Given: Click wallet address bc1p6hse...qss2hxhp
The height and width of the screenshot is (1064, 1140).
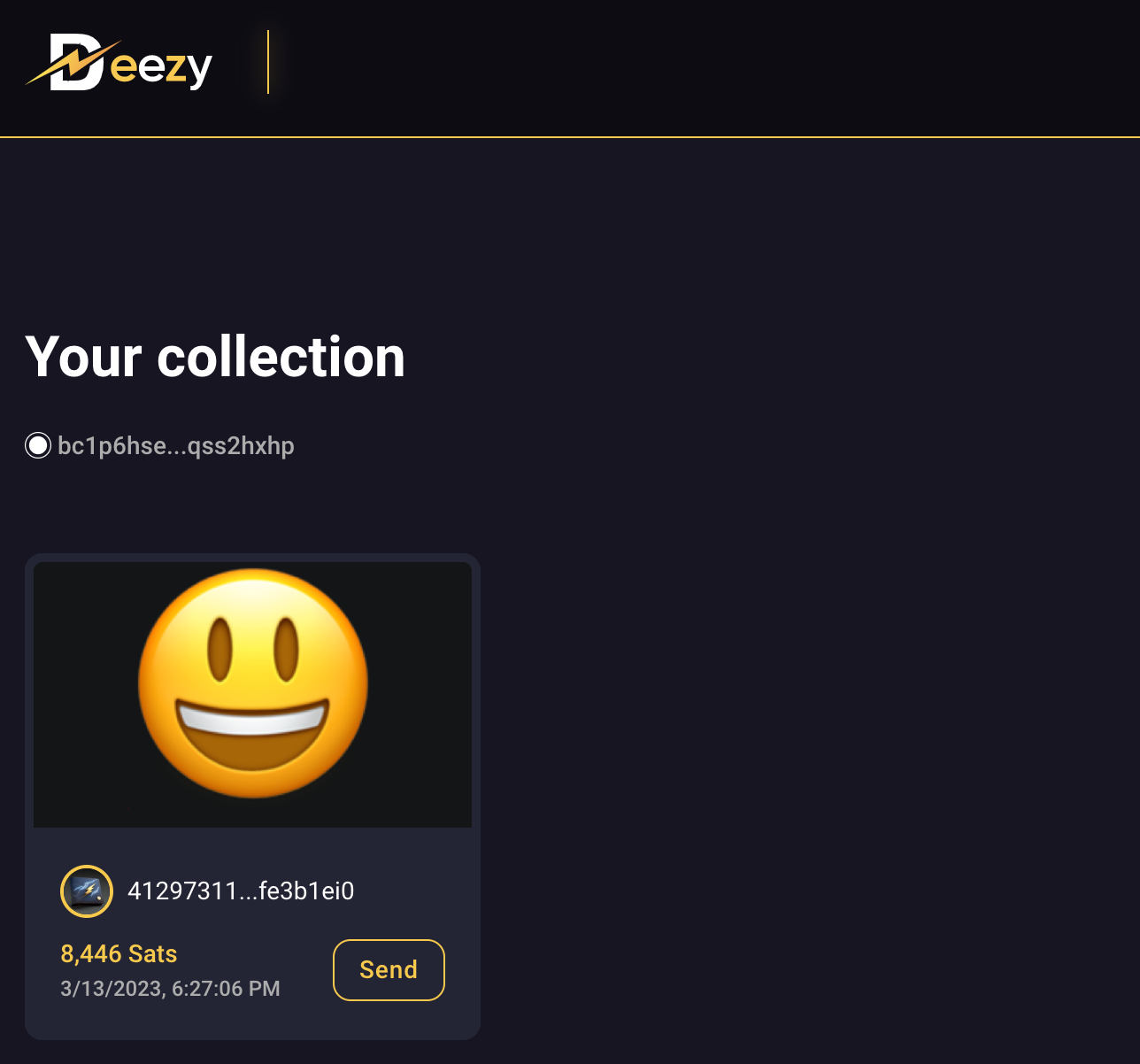Looking at the screenshot, I should pyautogui.click(x=175, y=445).
